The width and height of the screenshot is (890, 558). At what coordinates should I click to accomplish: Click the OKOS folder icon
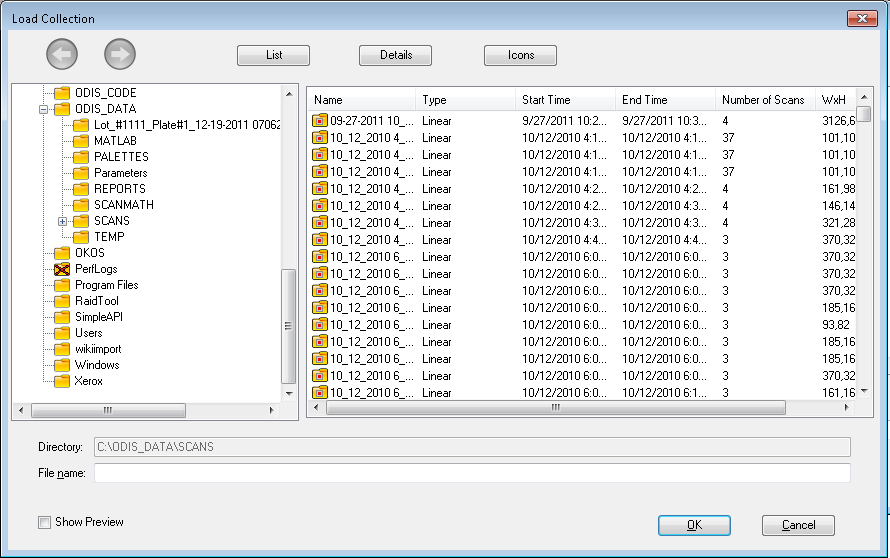[62, 253]
